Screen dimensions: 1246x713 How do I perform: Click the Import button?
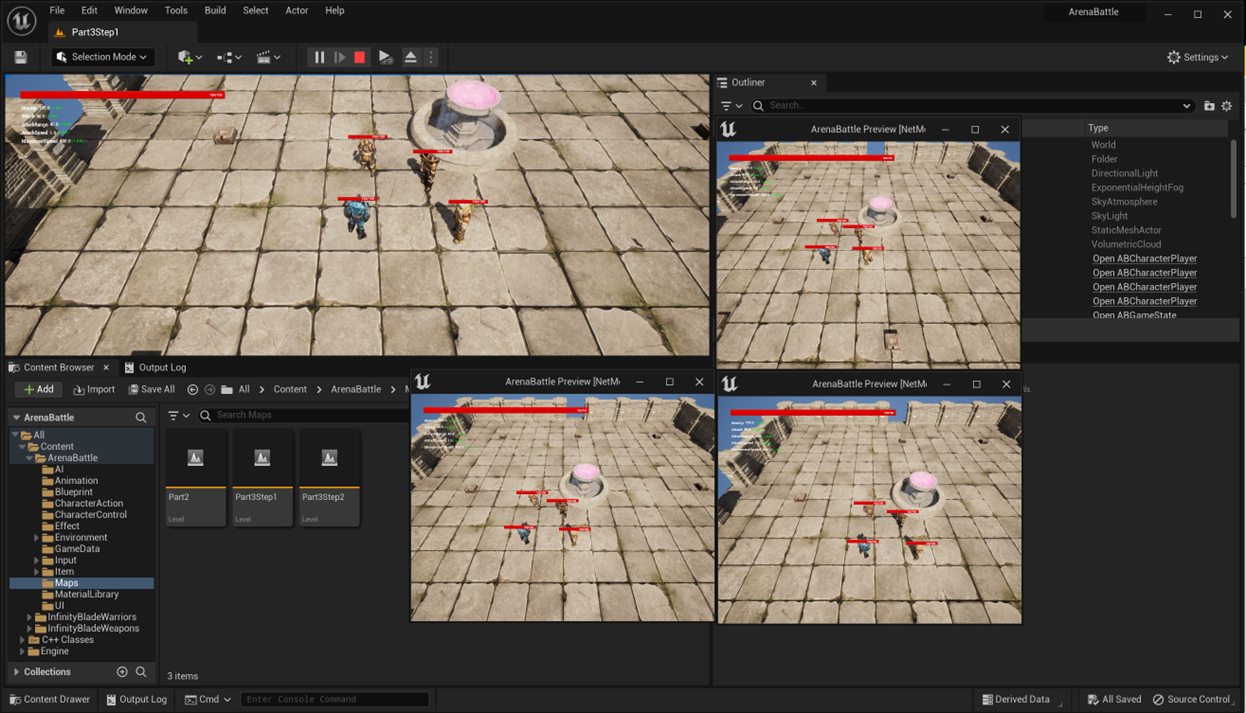pos(94,389)
